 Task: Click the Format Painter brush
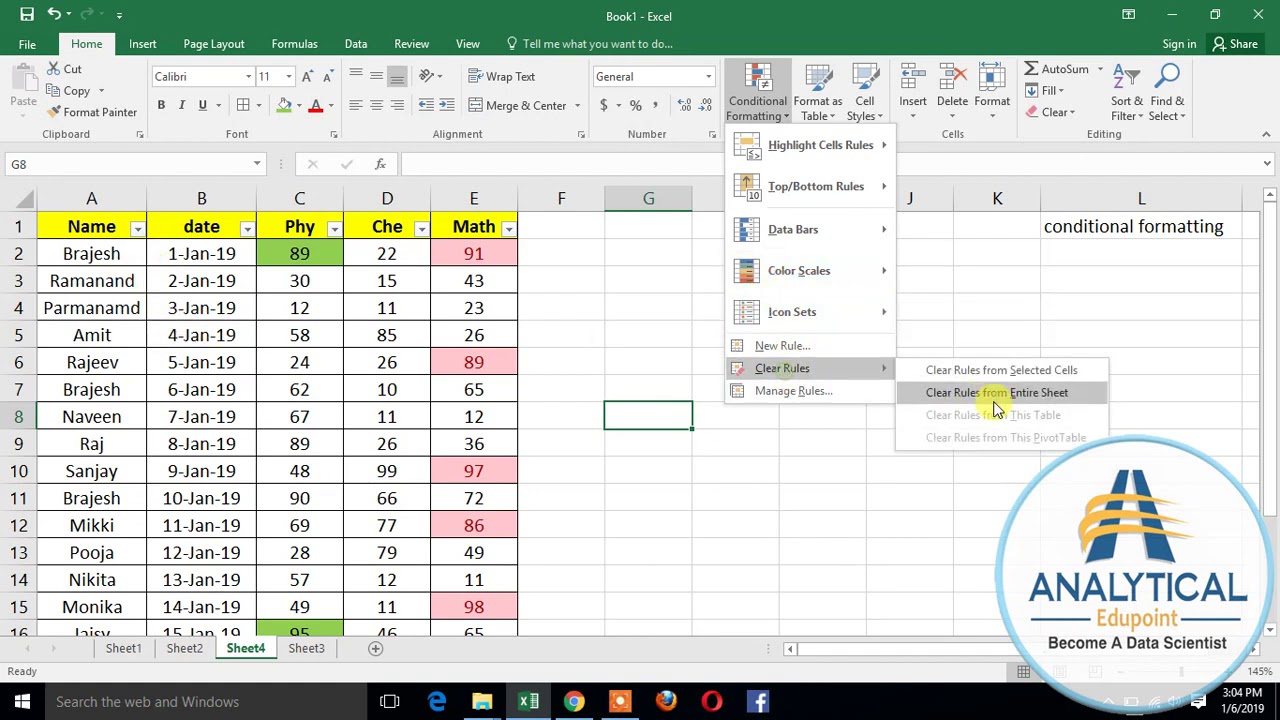click(x=54, y=112)
